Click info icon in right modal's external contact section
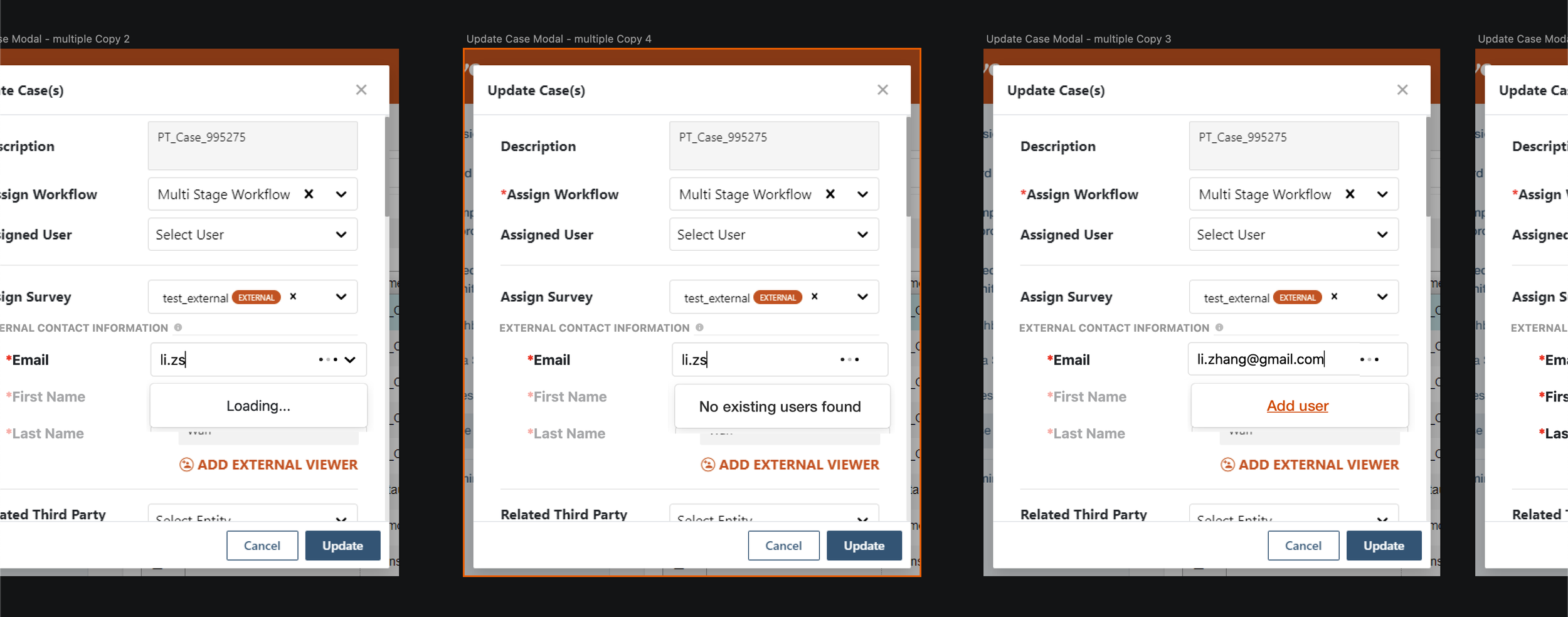 point(1220,327)
